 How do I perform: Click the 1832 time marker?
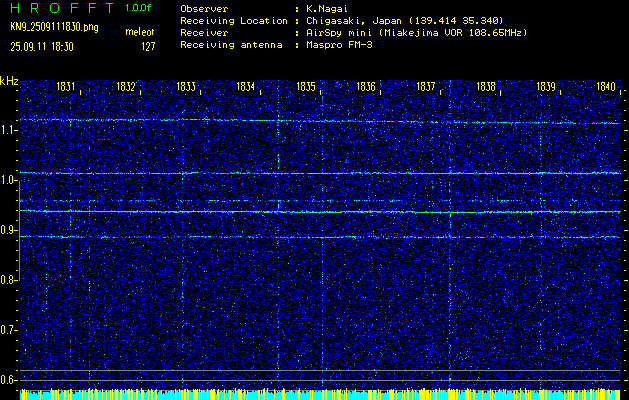coord(126,86)
